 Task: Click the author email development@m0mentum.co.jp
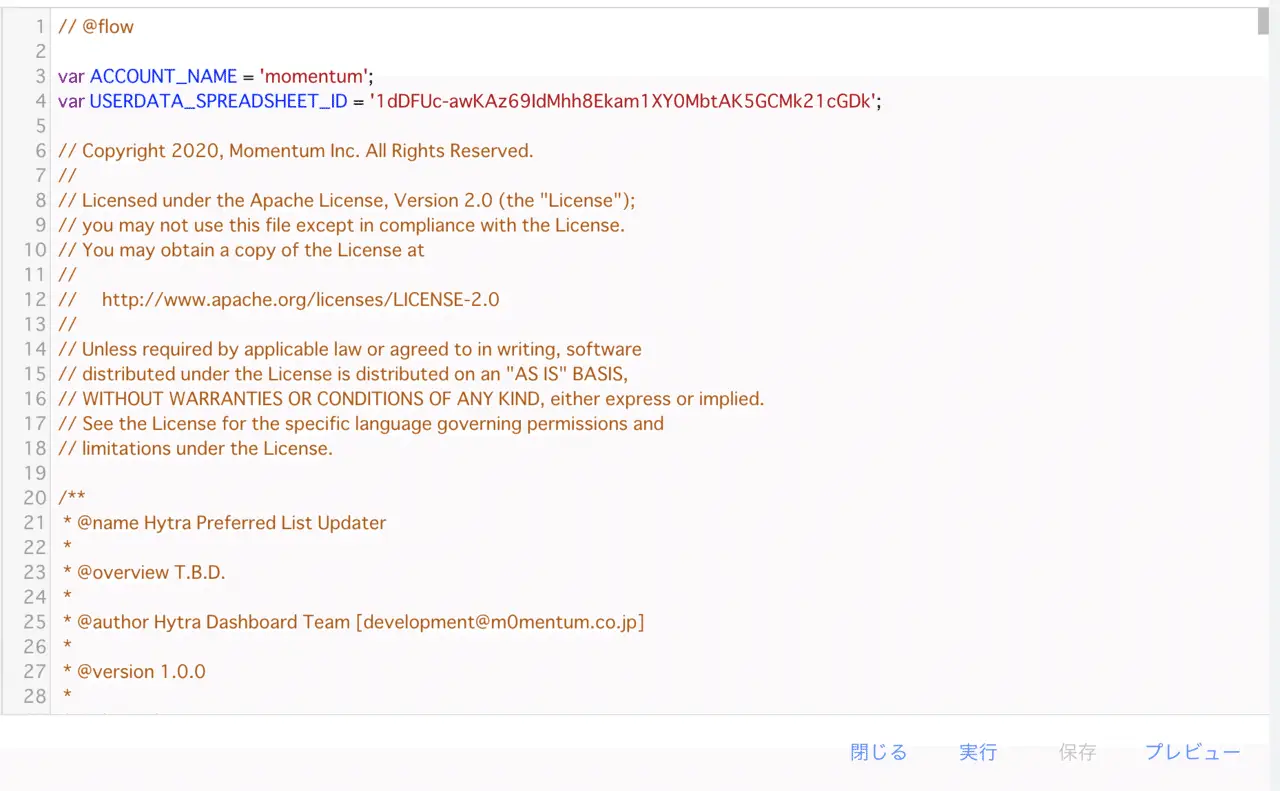(500, 622)
